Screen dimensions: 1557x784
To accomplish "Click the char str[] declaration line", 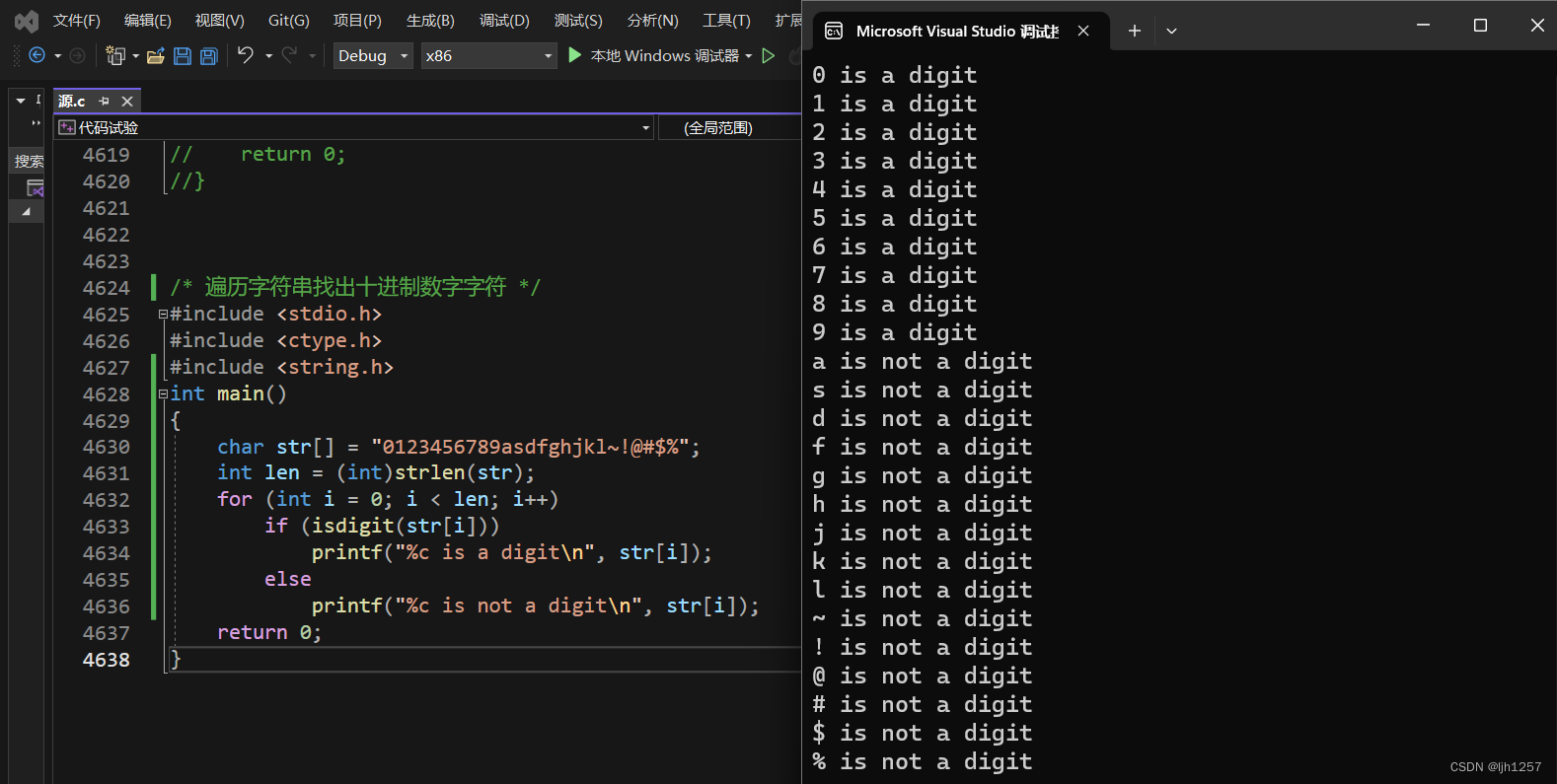I will (458, 448).
